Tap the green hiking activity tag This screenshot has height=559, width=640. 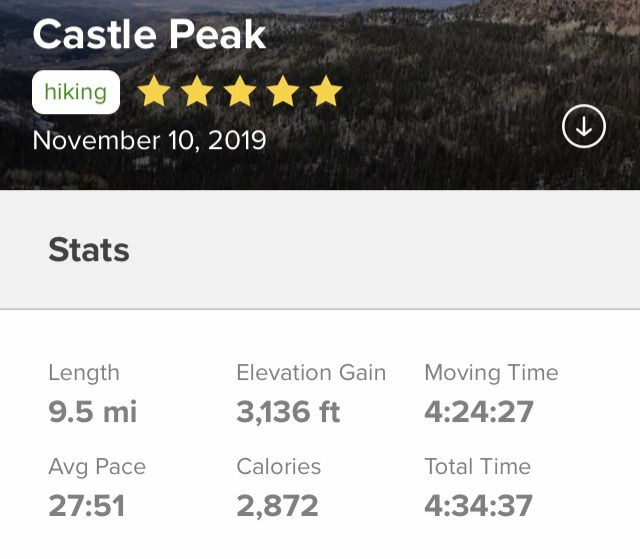tap(76, 92)
